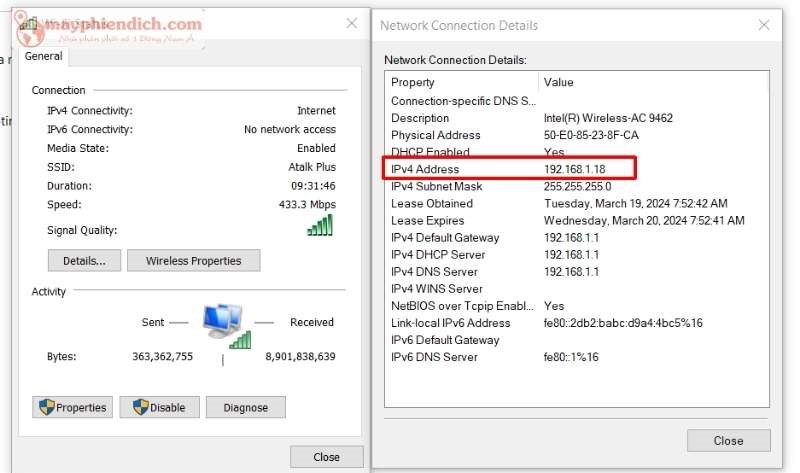Image resolution: width=800 pixels, height=473 pixels.
Task: Select the IPv4 Default Gateway row
Action: (577, 237)
